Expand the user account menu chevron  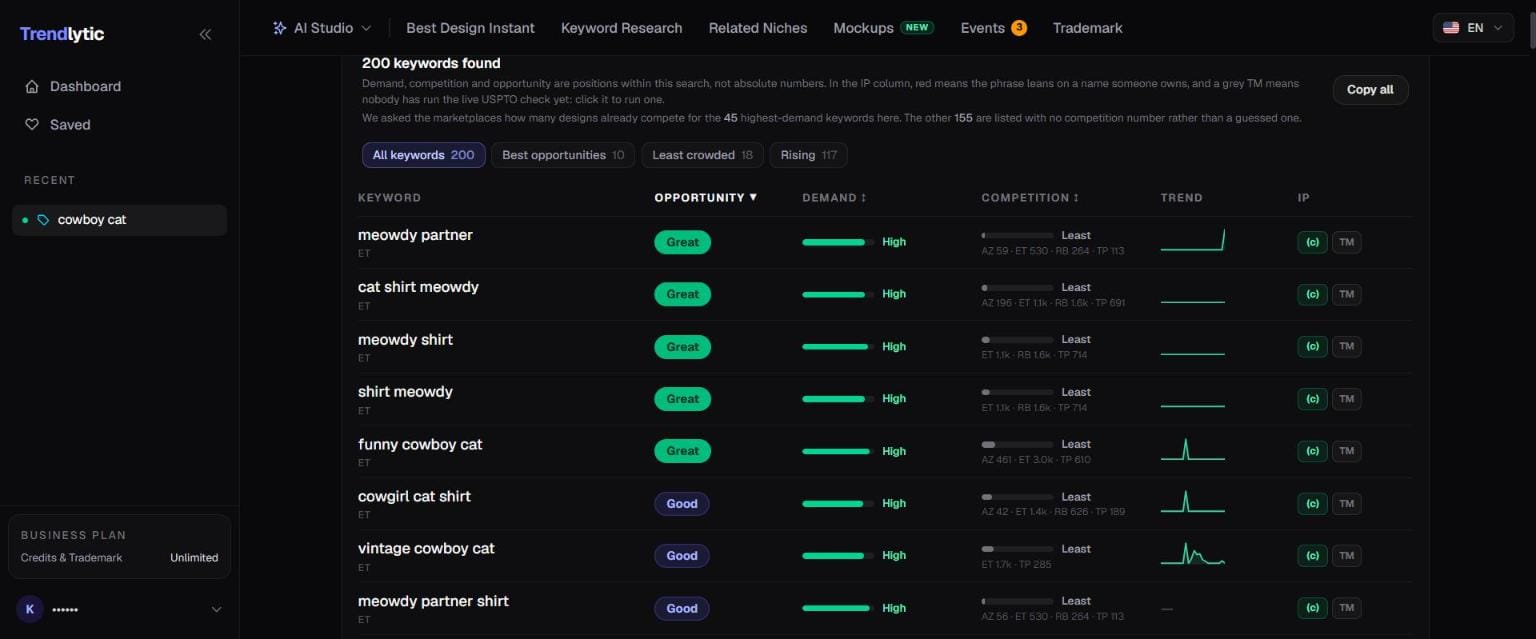[216, 609]
